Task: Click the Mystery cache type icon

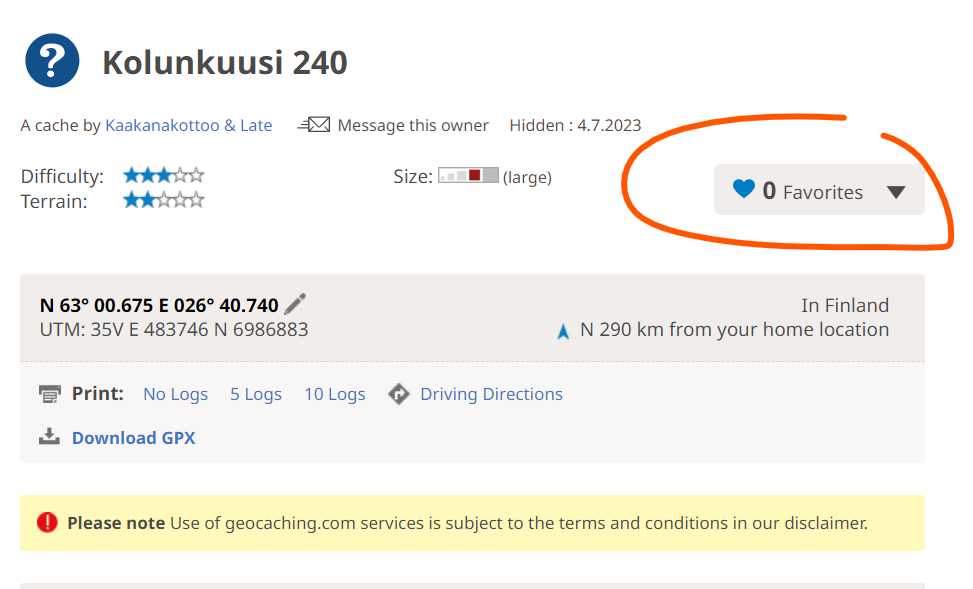Action: [x=50, y=59]
